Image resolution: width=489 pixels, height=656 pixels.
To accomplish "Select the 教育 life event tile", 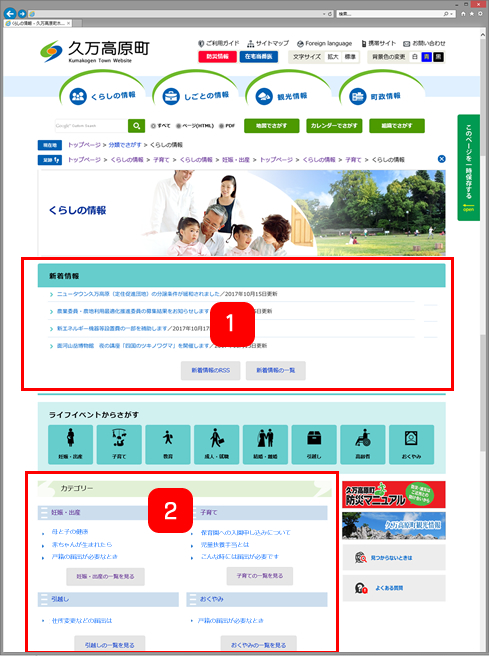I will (168, 444).
